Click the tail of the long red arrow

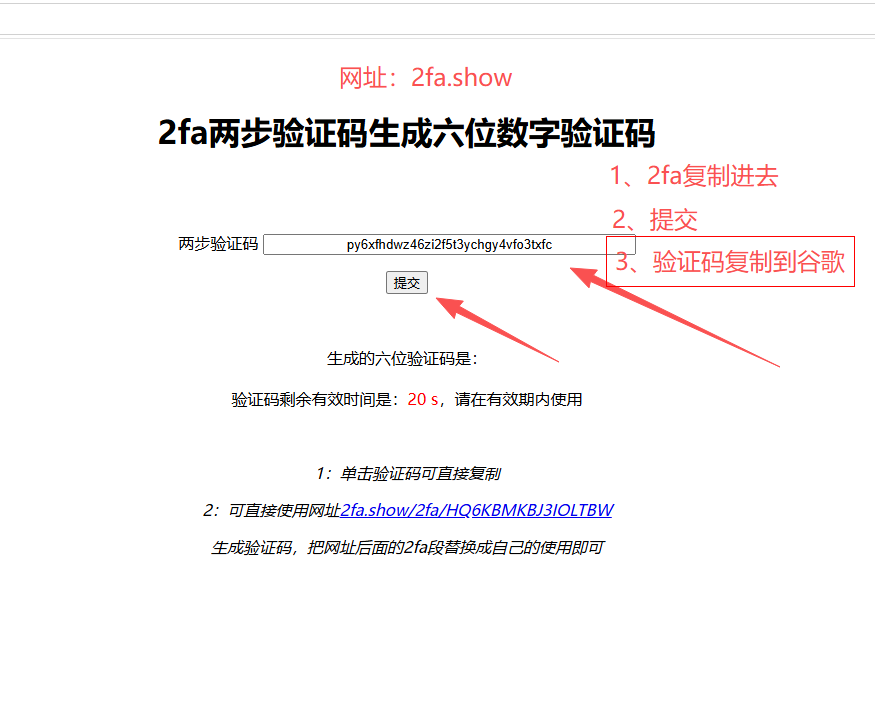tap(776, 364)
